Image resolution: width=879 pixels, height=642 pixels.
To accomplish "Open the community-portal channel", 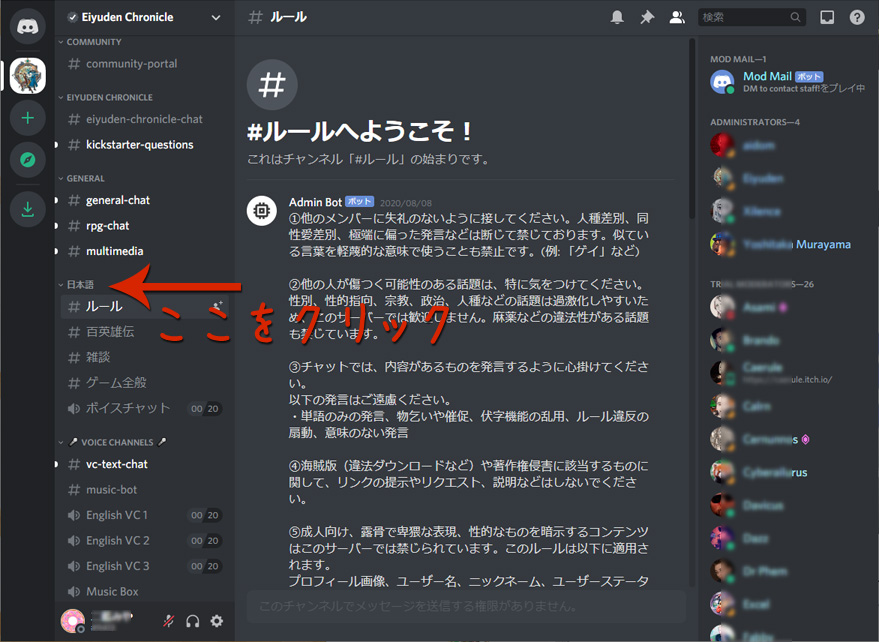I will click(145, 64).
